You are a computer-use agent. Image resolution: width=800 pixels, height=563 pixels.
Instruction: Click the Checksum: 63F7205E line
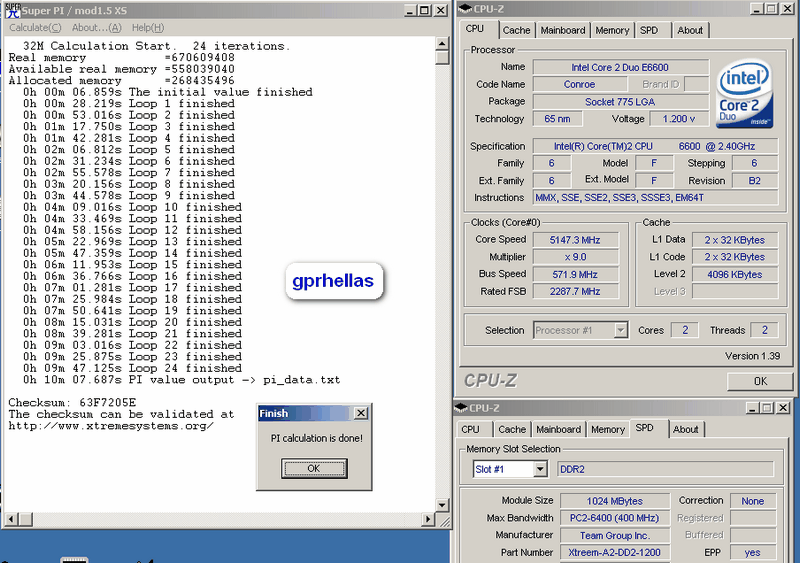pos(72,403)
